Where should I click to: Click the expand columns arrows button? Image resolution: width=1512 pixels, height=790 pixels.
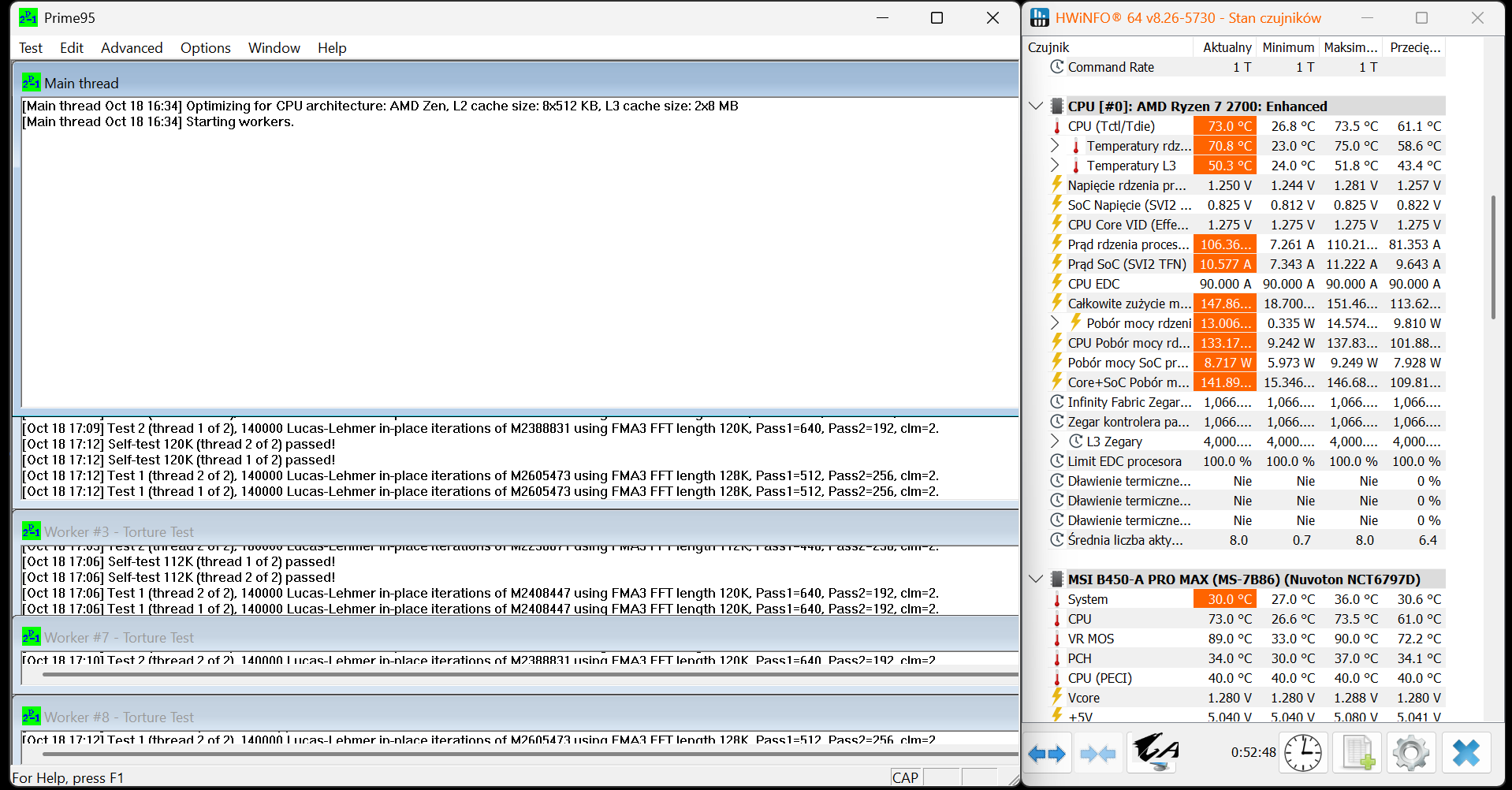(x=1047, y=754)
